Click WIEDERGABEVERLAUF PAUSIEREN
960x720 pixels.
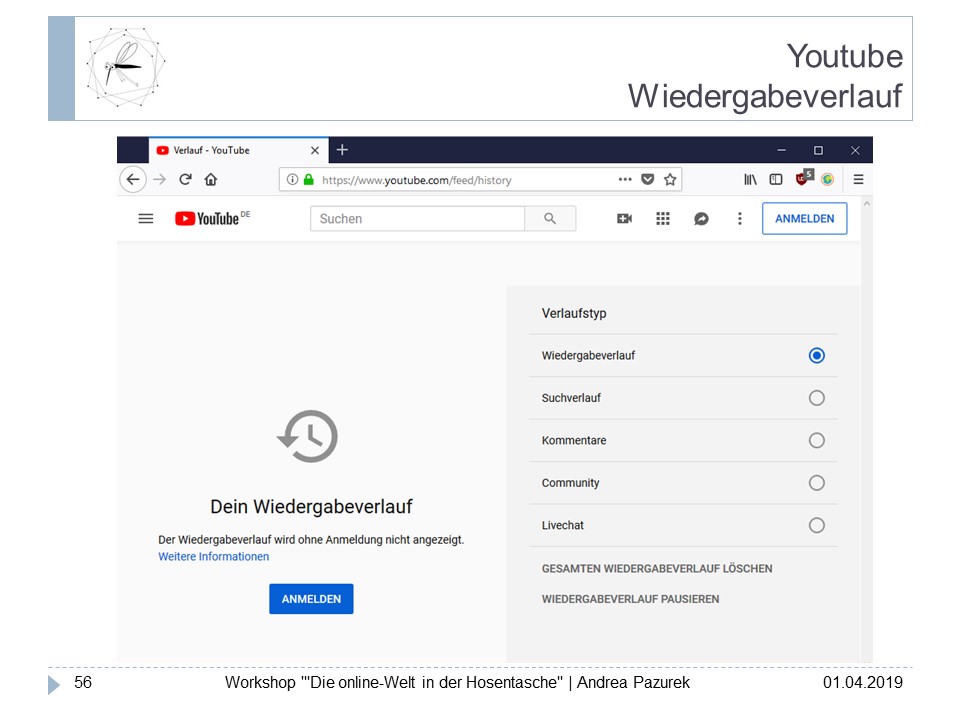pyautogui.click(x=630, y=599)
